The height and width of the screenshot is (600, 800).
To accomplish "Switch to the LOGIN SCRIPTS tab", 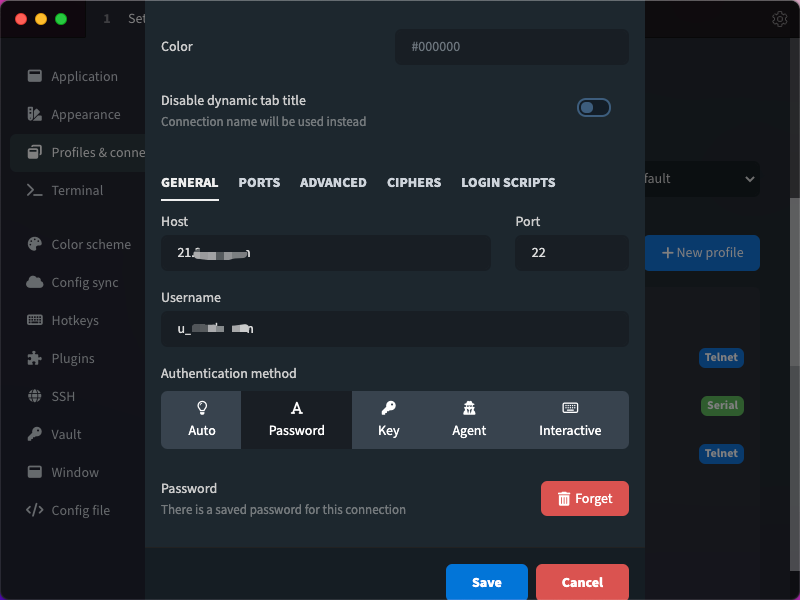I will coord(508,183).
